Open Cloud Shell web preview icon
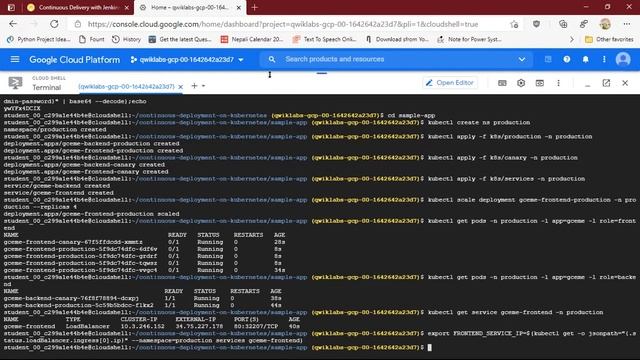The image size is (640, 360). (x=540, y=83)
